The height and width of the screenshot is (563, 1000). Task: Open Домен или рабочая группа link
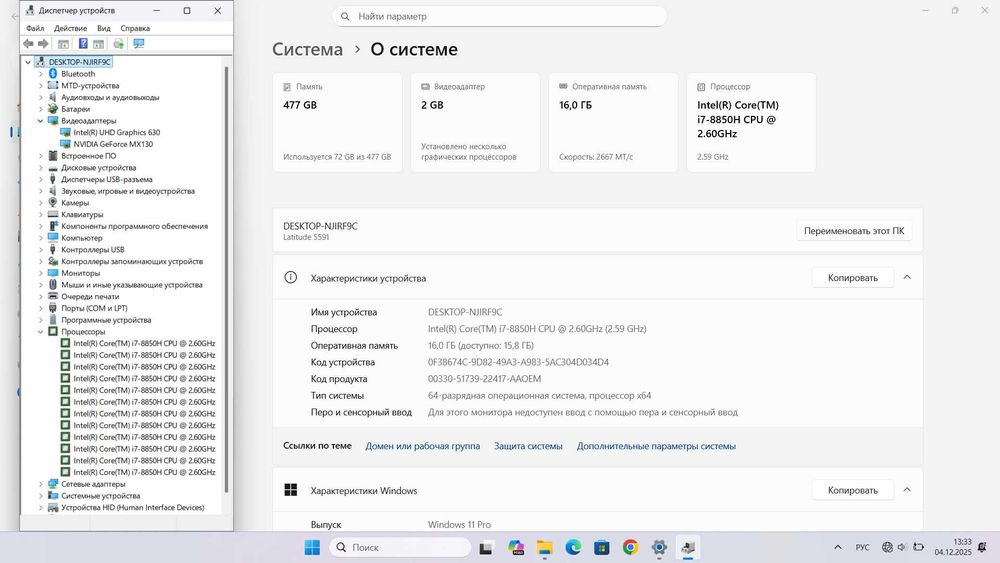pos(422,446)
